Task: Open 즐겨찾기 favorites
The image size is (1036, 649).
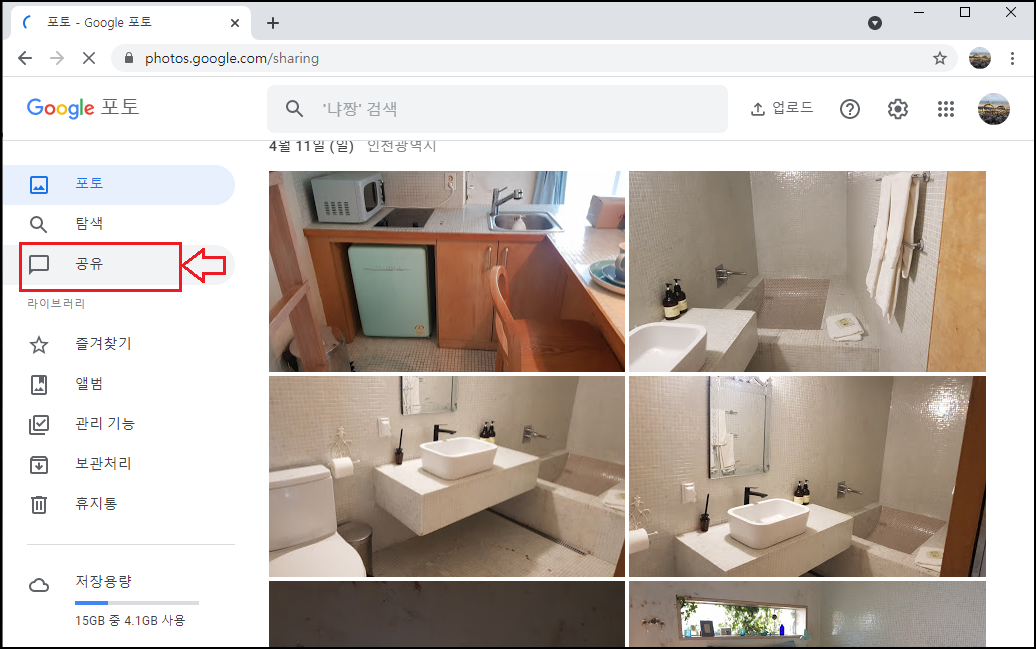Action: click(119, 344)
